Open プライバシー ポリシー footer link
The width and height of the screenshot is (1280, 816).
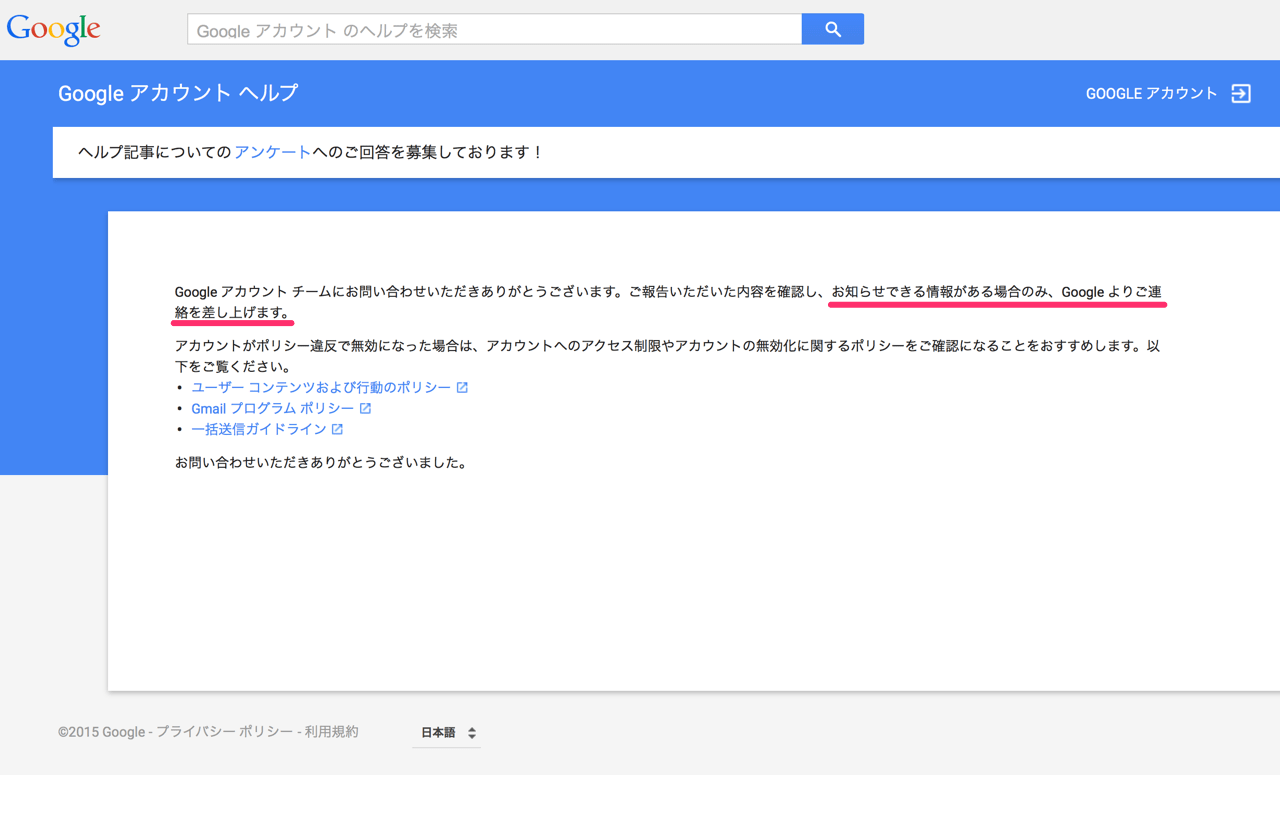(x=224, y=732)
